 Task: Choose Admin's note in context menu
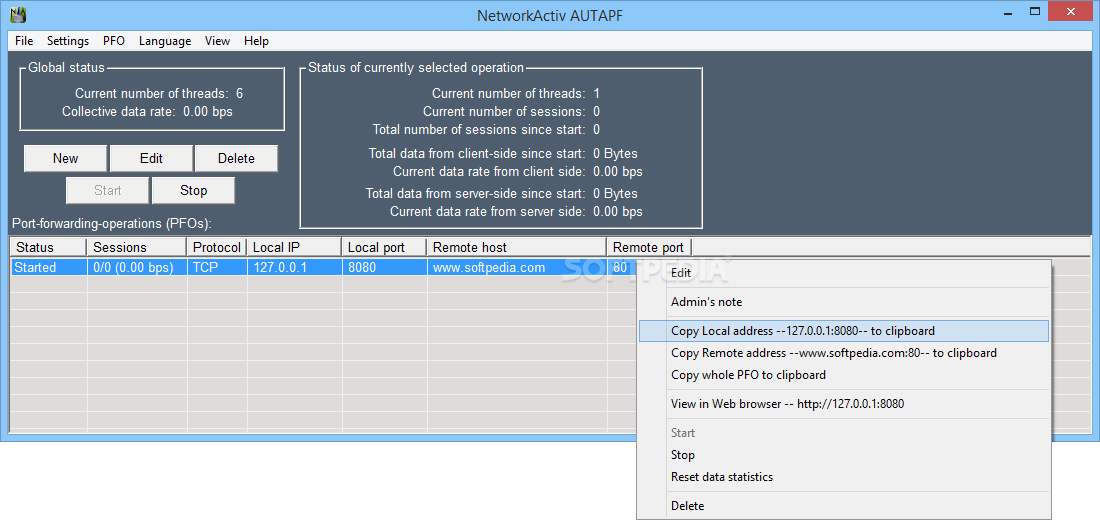pos(844,302)
